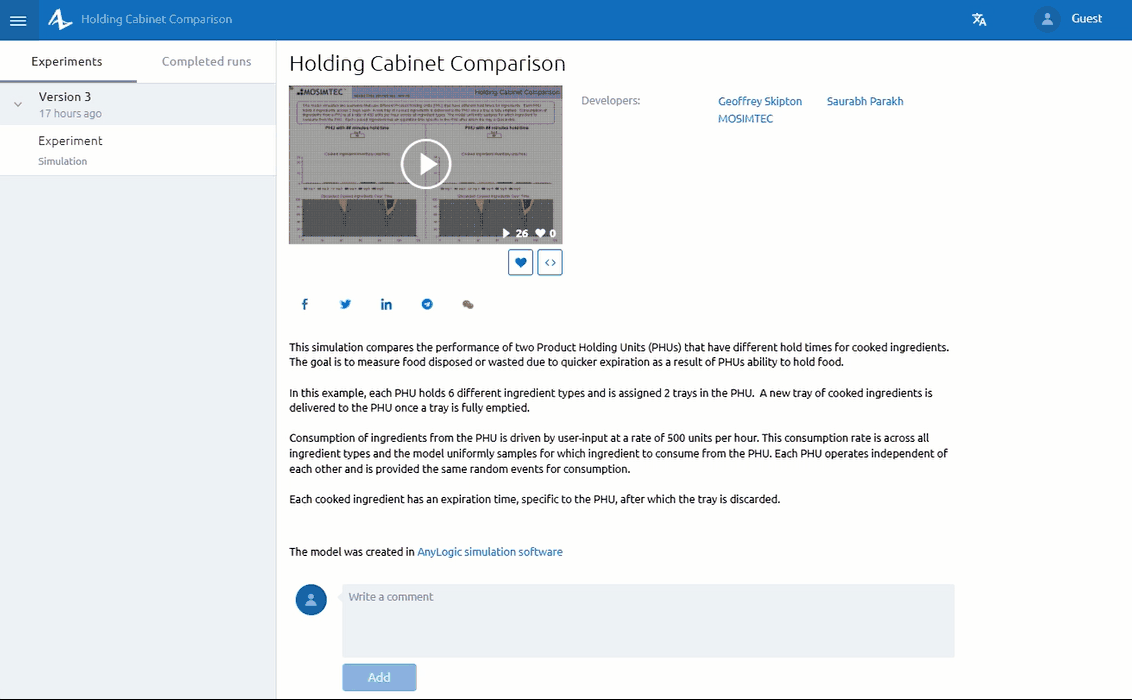Click the Write a comment field
The width and height of the screenshot is (1132, 700).
click(648, 620)
